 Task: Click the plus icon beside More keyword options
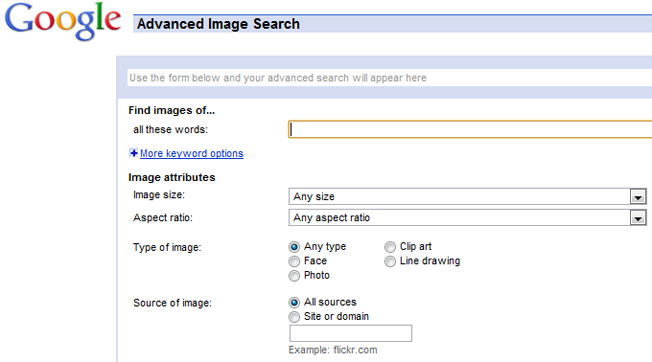(133, 153)
